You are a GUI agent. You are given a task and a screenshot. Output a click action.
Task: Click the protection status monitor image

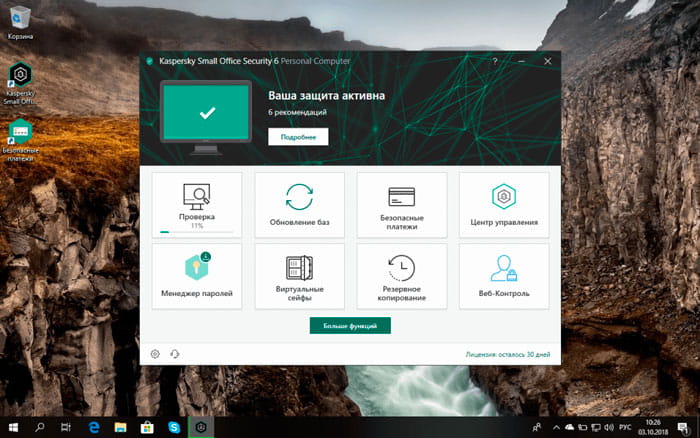206,117
